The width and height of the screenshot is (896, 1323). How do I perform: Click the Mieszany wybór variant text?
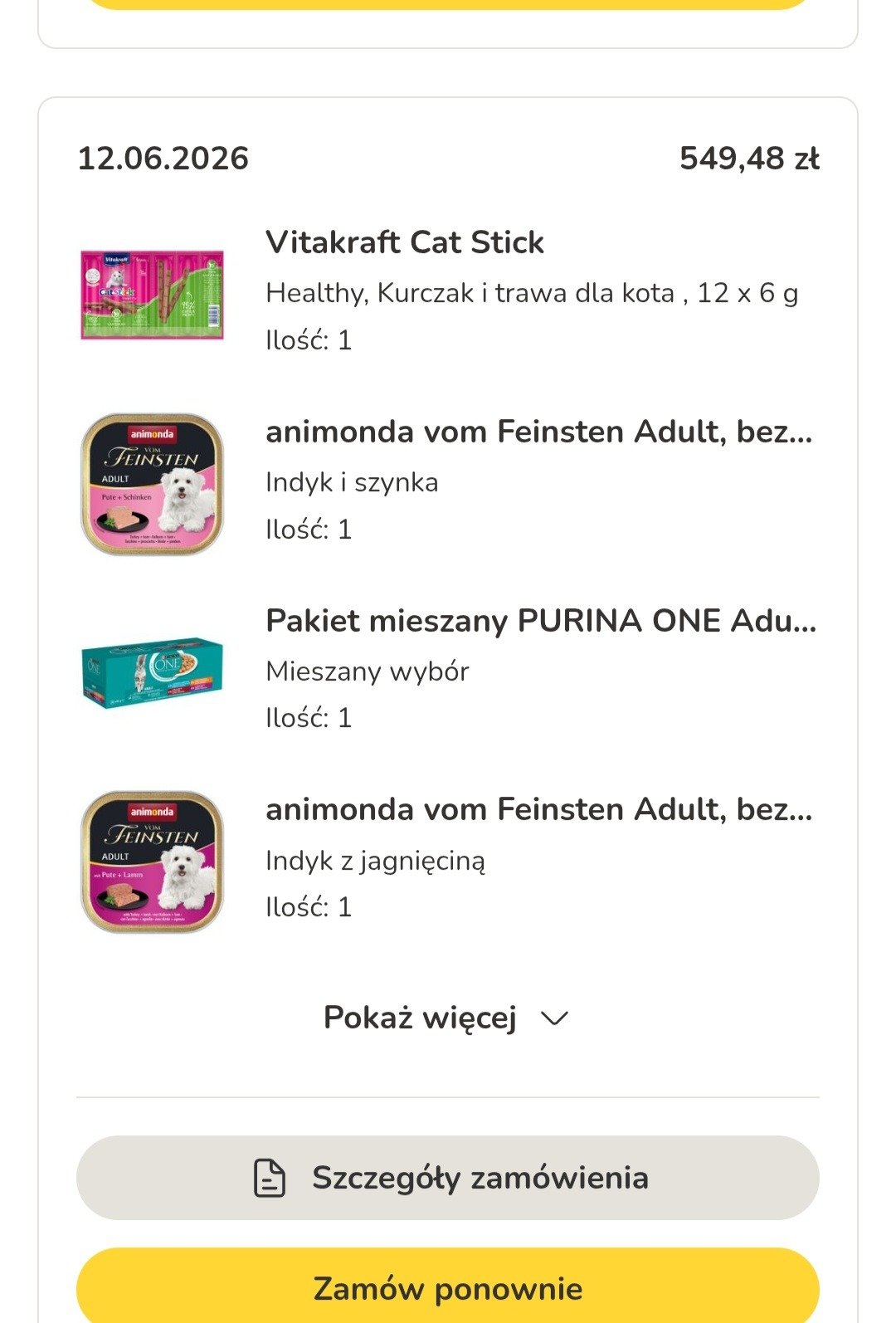click(x=368, y=671)
